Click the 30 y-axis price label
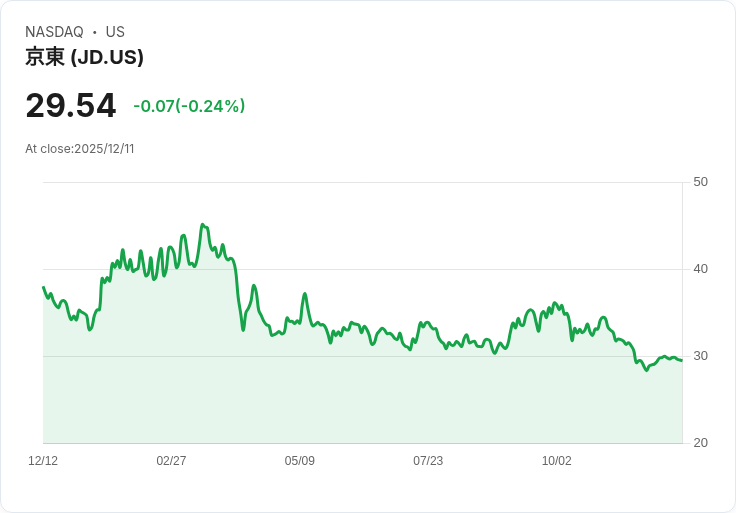The height and width of the screenshot is (513, 736). [x=701, y=356]
